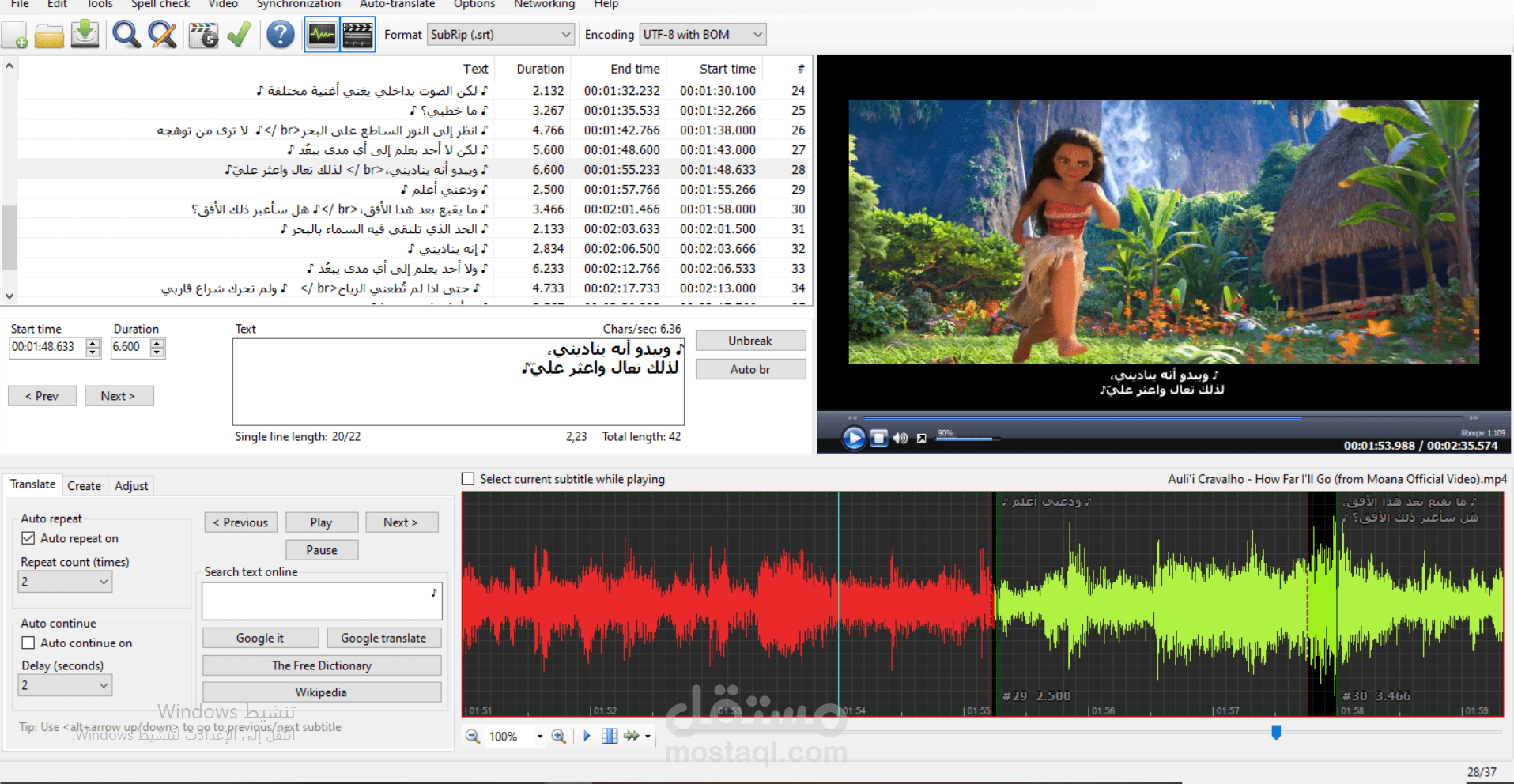The width and height of the screenshot is (1514, 784).
Task: Open the Find magnifier tool
Action: [126, 35]
